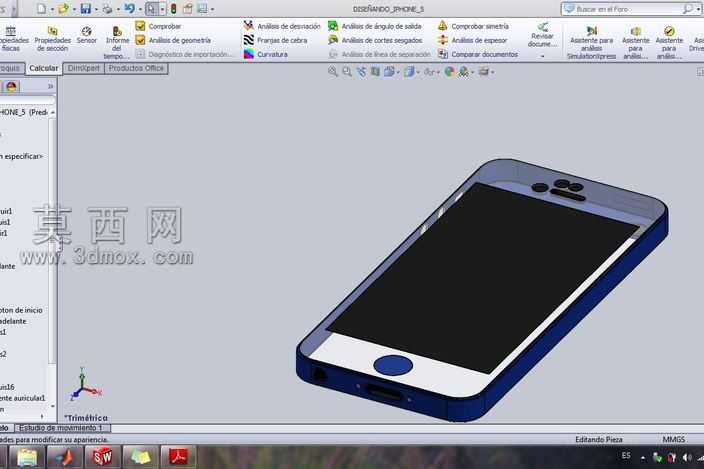
Task: Run Análisis de geometría
Action: pos(173,40)
